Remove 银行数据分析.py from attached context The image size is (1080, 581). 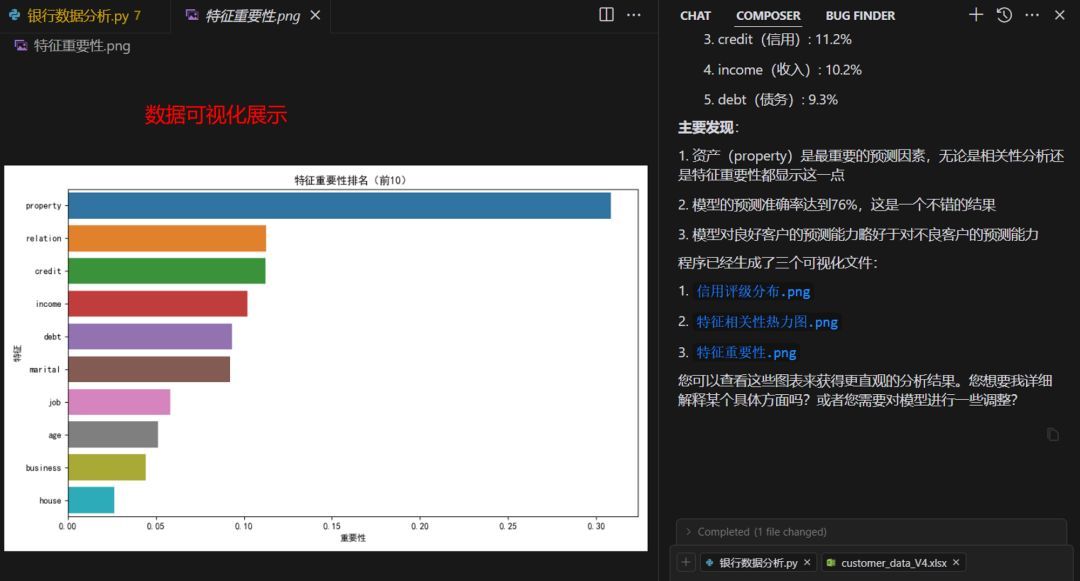[806, 561]
